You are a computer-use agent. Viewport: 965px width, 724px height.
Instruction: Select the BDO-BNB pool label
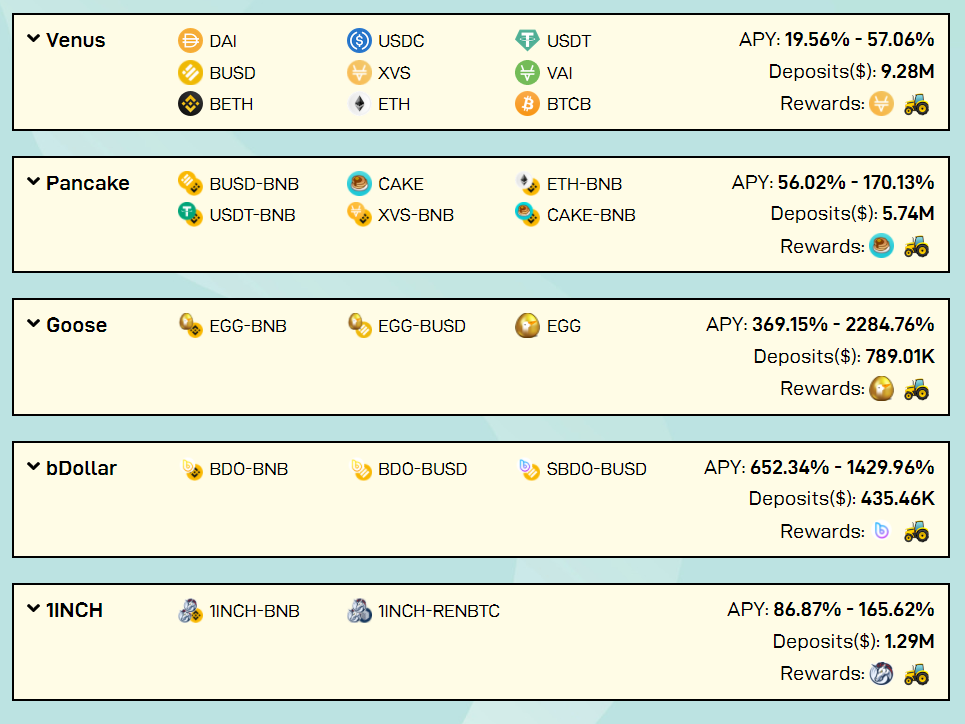(x=248, y=469)
